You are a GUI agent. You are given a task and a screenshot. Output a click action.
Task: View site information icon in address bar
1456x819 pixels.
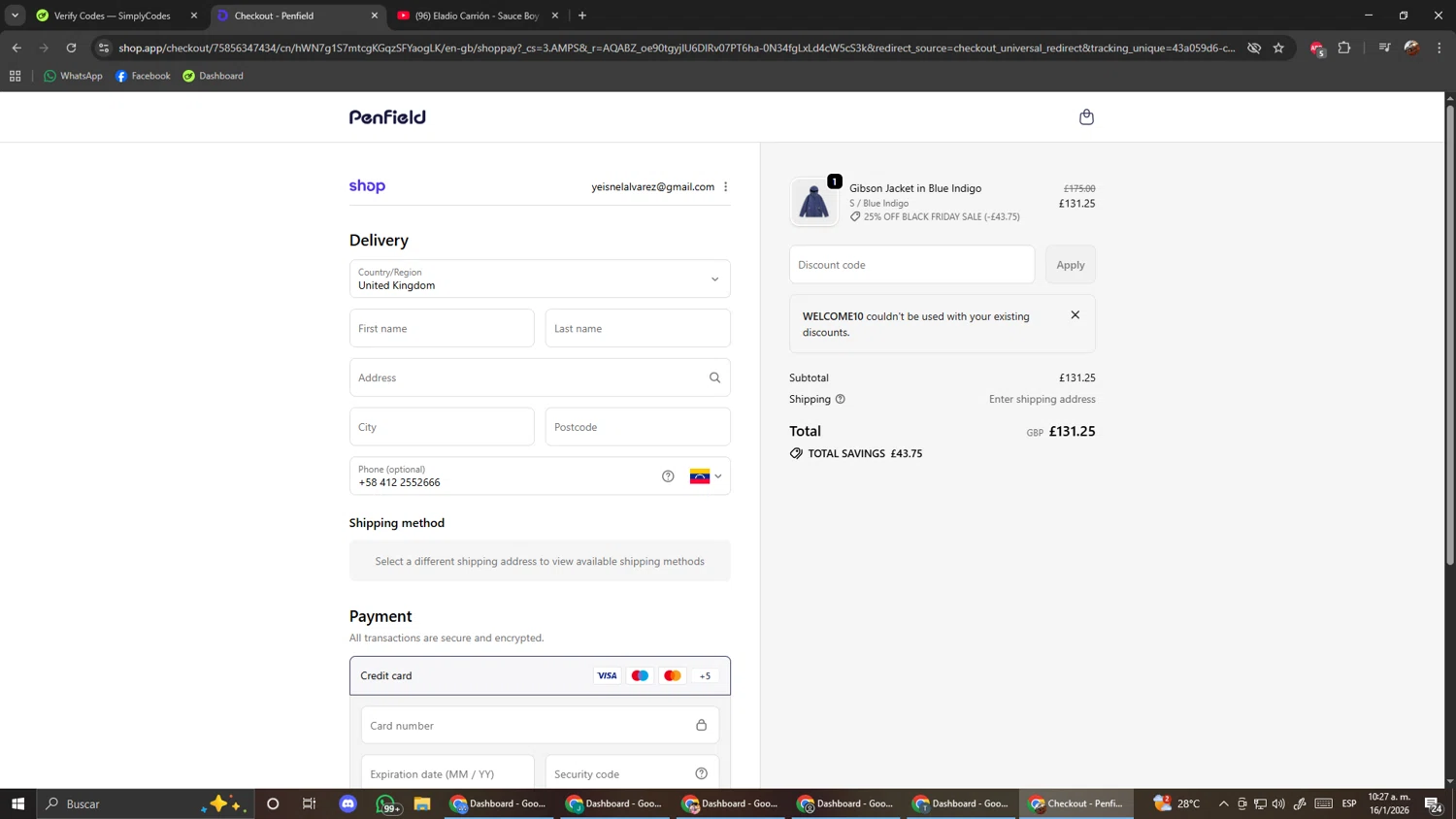(x=104, y=48)
